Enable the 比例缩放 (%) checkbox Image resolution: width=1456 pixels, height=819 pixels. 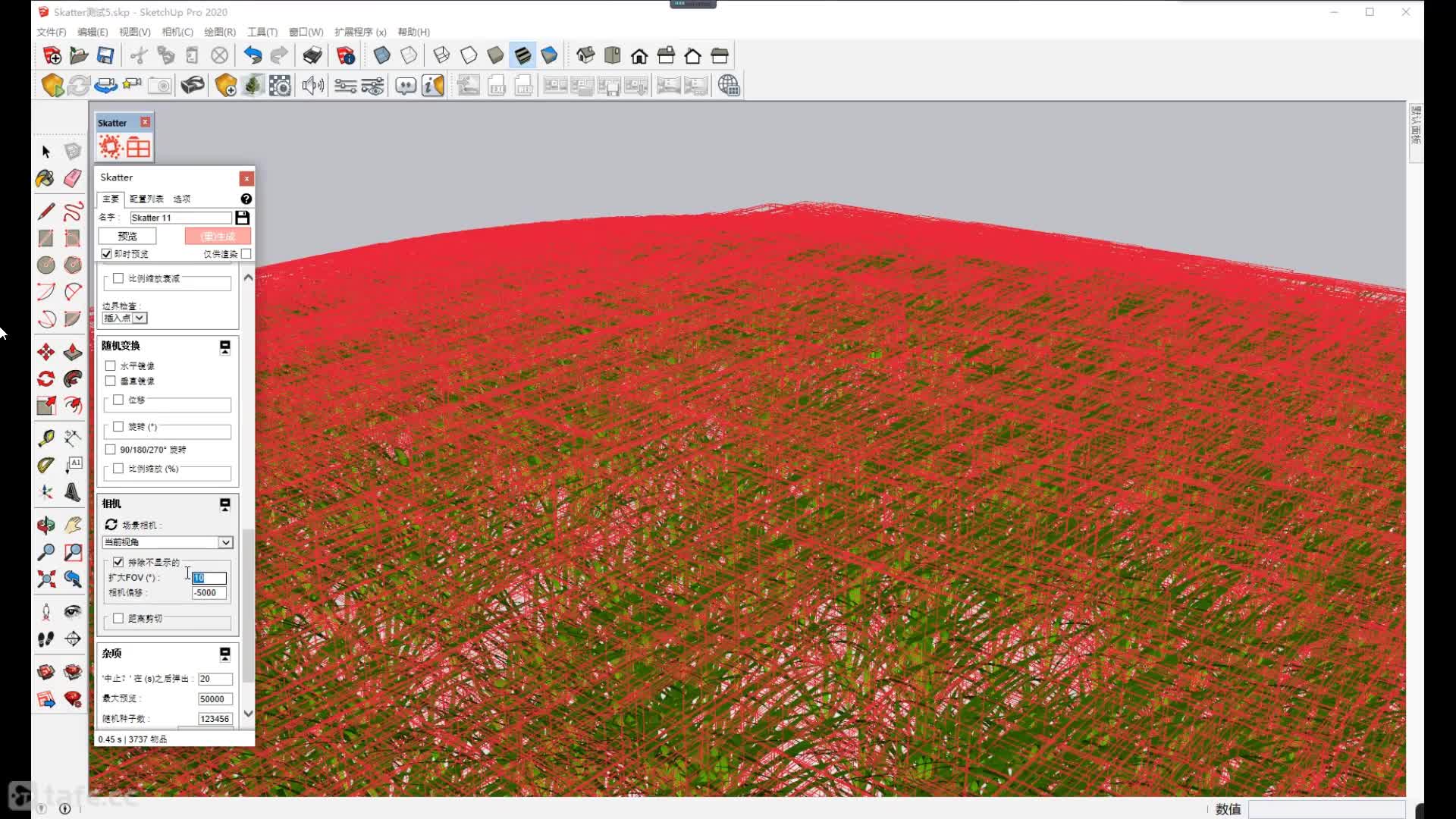click(118, 469)
